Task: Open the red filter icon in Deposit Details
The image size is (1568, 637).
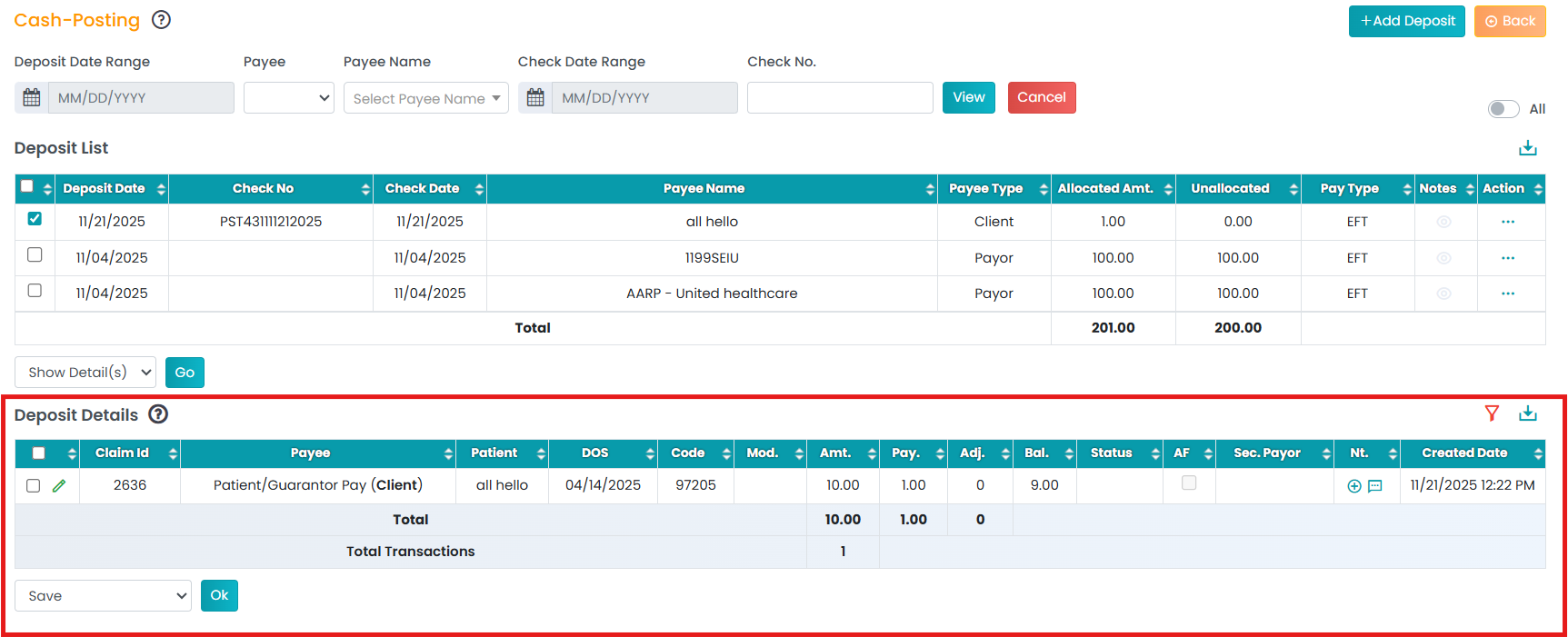Action: [1492, 413]
